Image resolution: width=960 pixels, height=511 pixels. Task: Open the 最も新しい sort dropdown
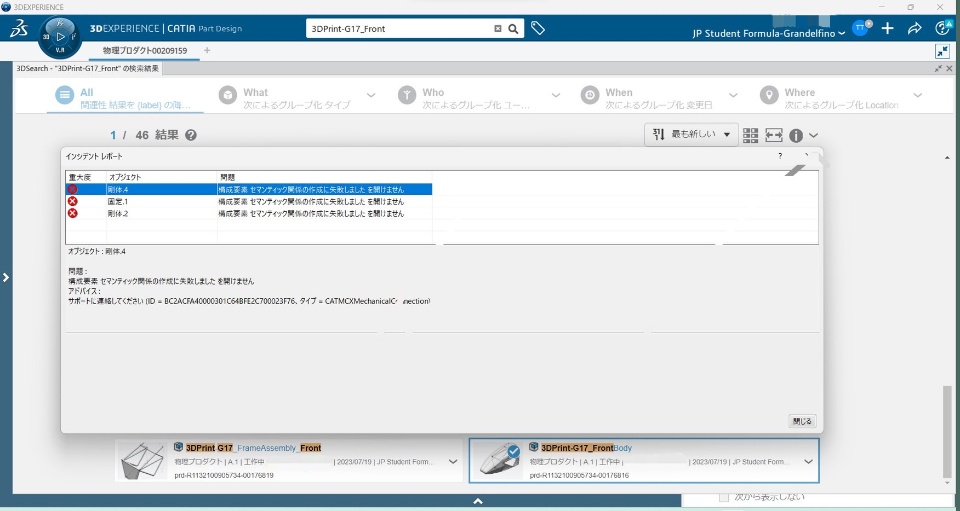pyautogui.click(x=691, y=135)
